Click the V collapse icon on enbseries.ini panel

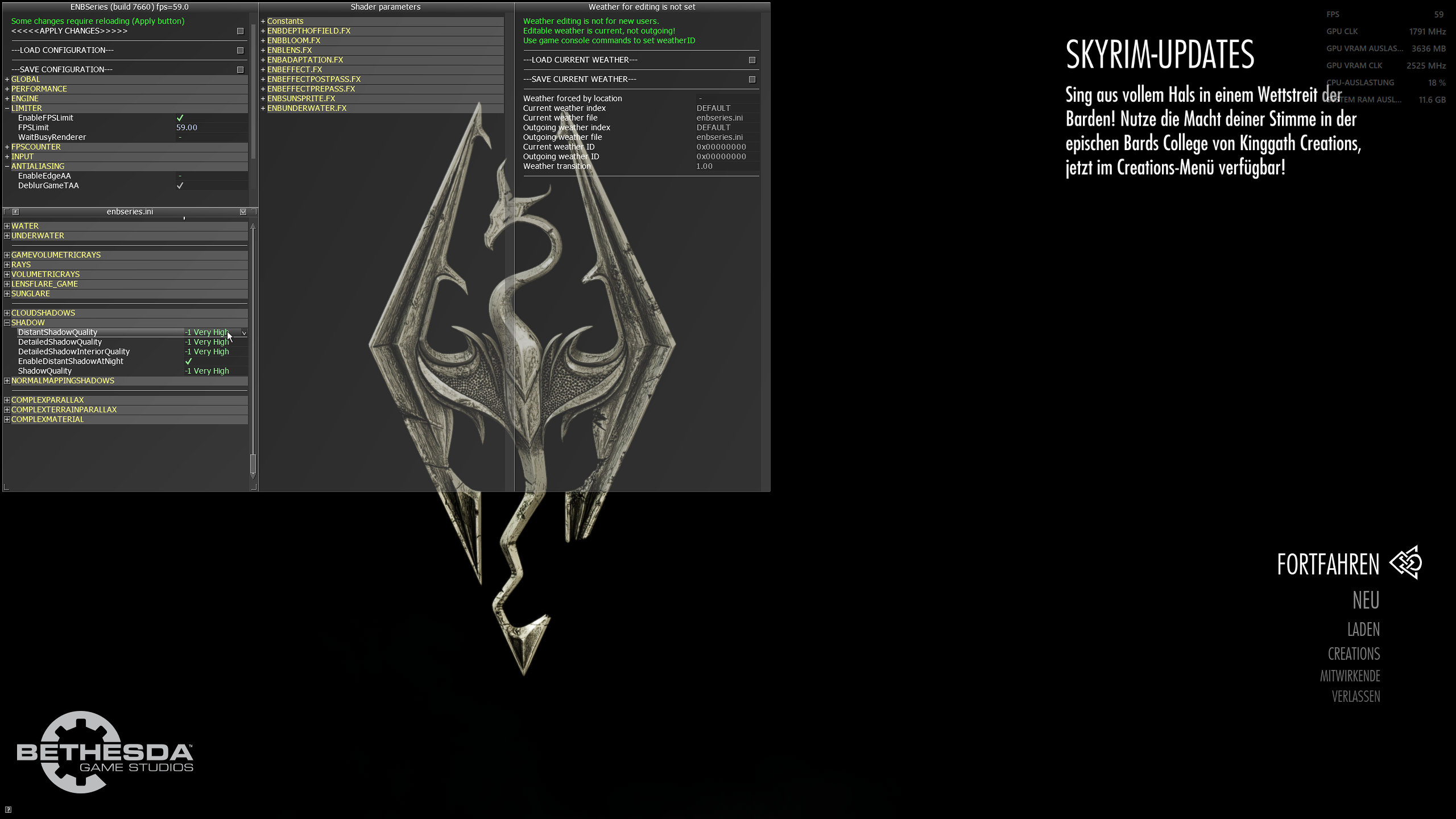tap(243, 212)
